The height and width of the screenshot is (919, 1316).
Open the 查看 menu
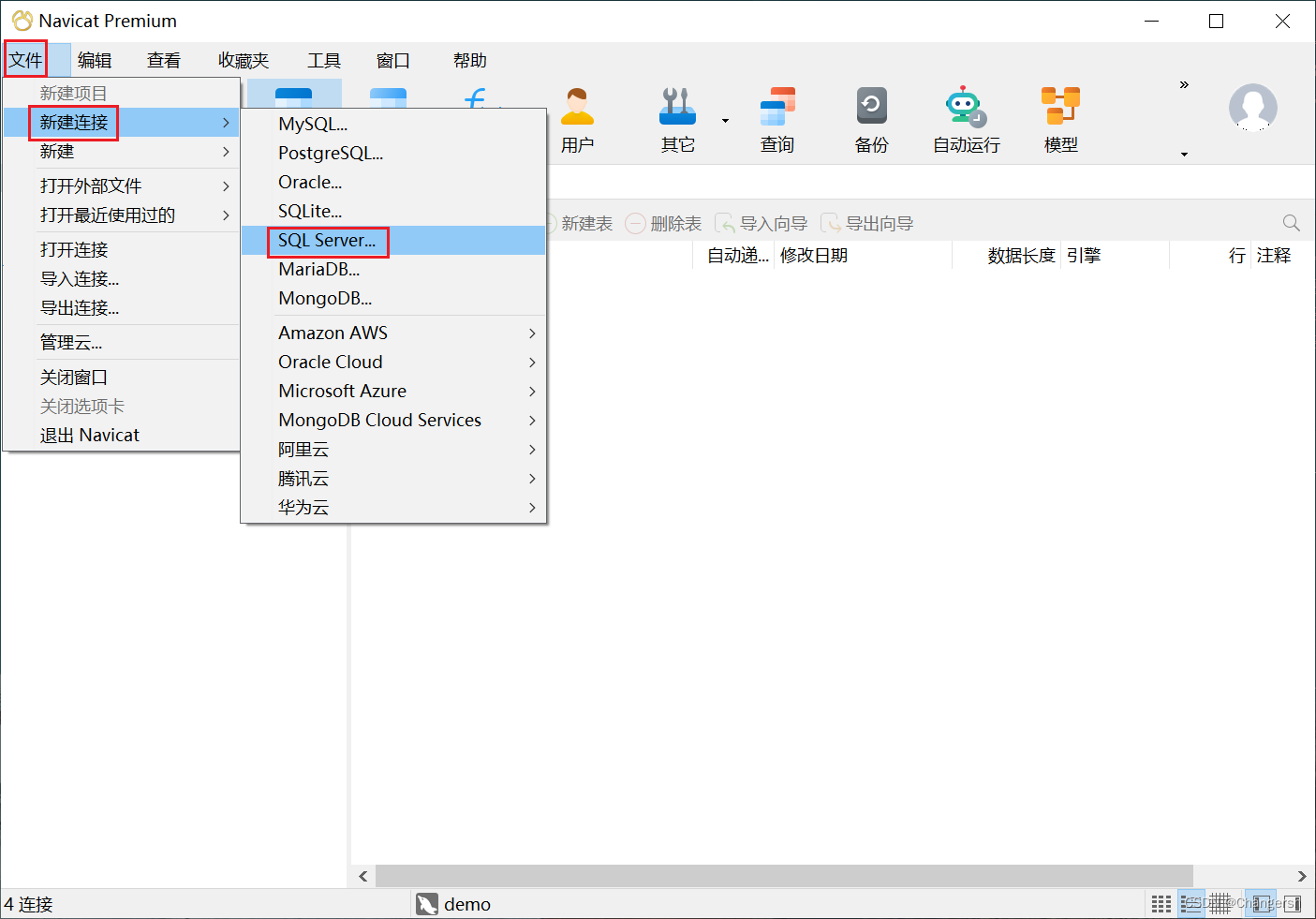pos(164,60)
